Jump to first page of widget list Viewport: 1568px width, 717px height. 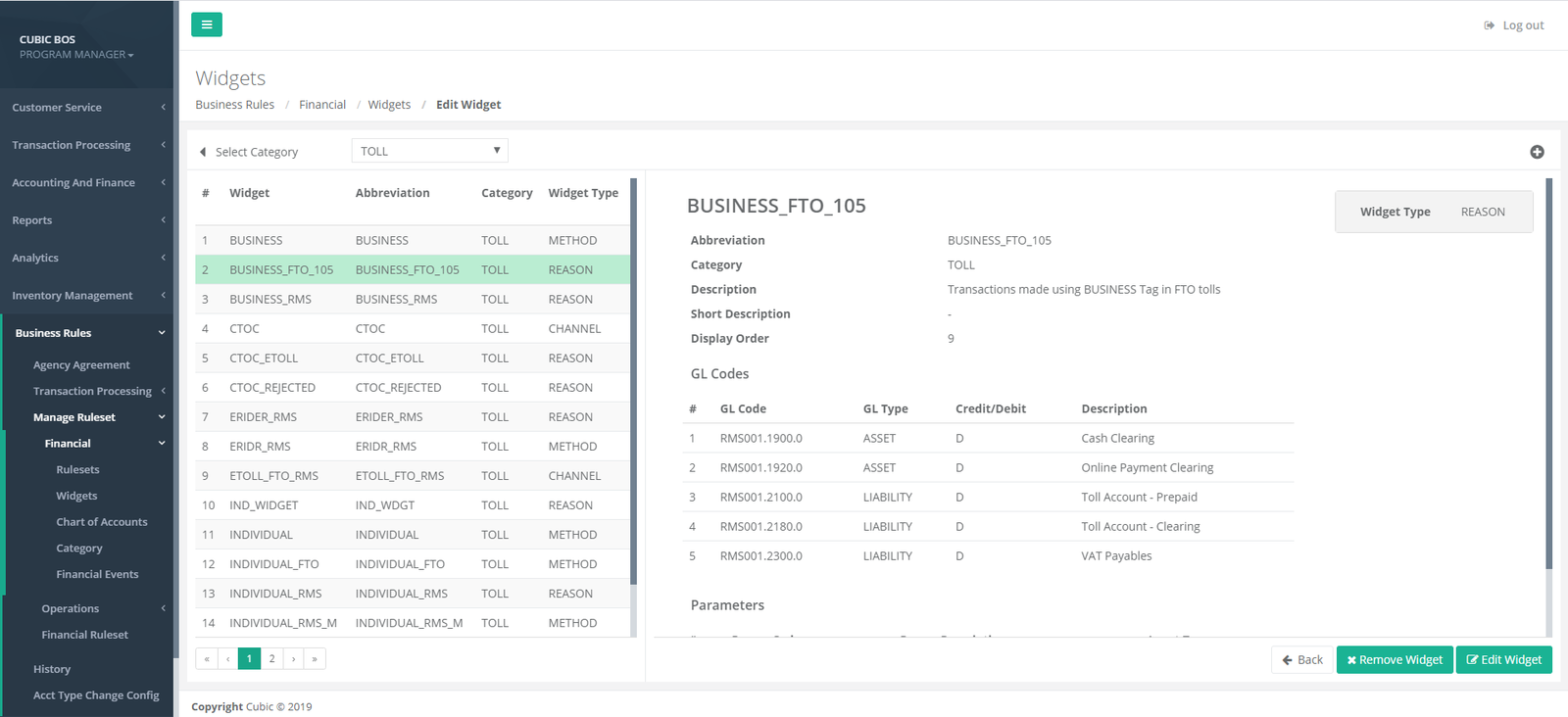pos(207,659)
